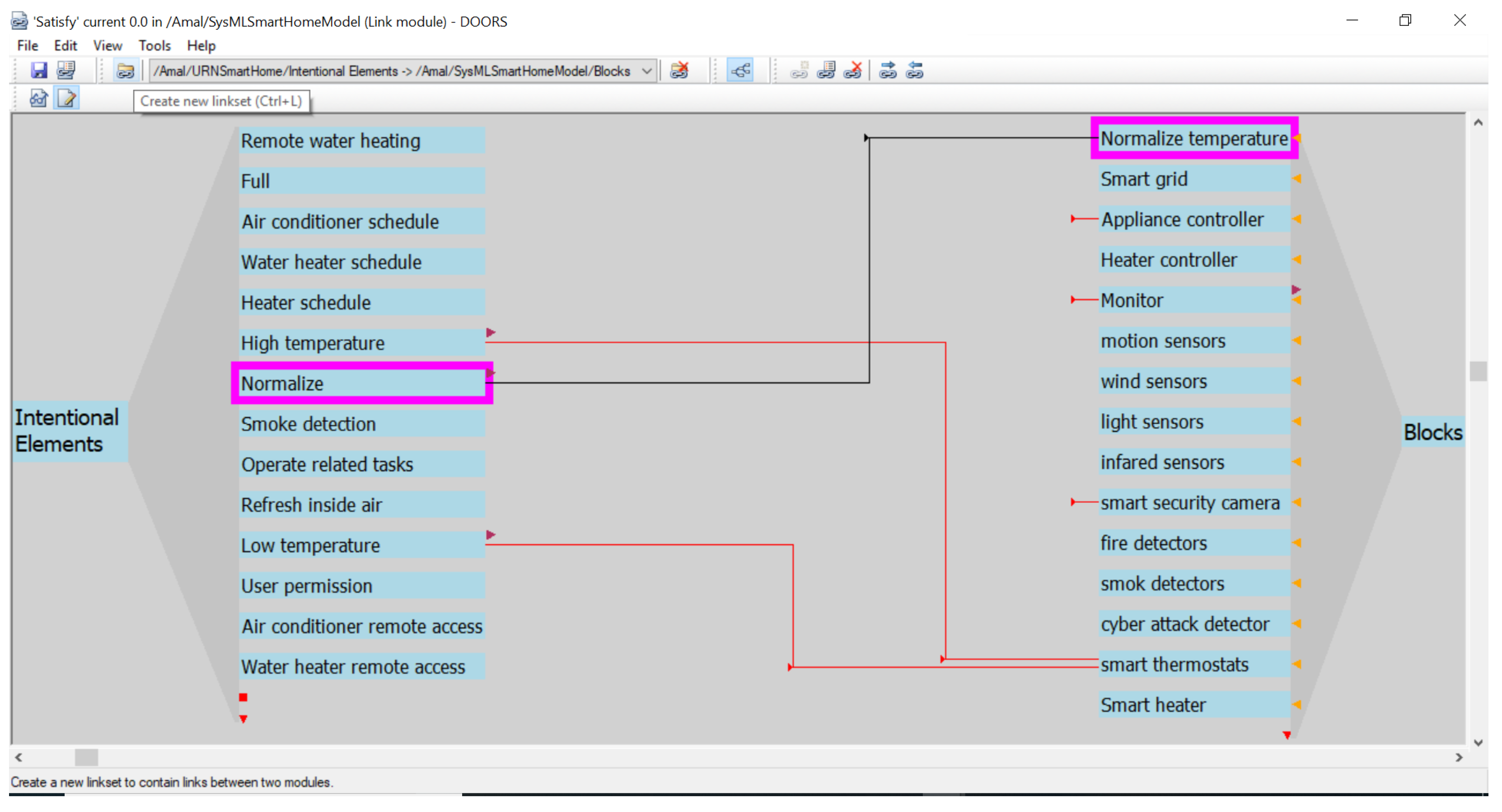Image resolution: width=1502 pixels, height=812 pixels.
Task: Click the right-arrow link navigation icon
Action: tap(888, 70)
